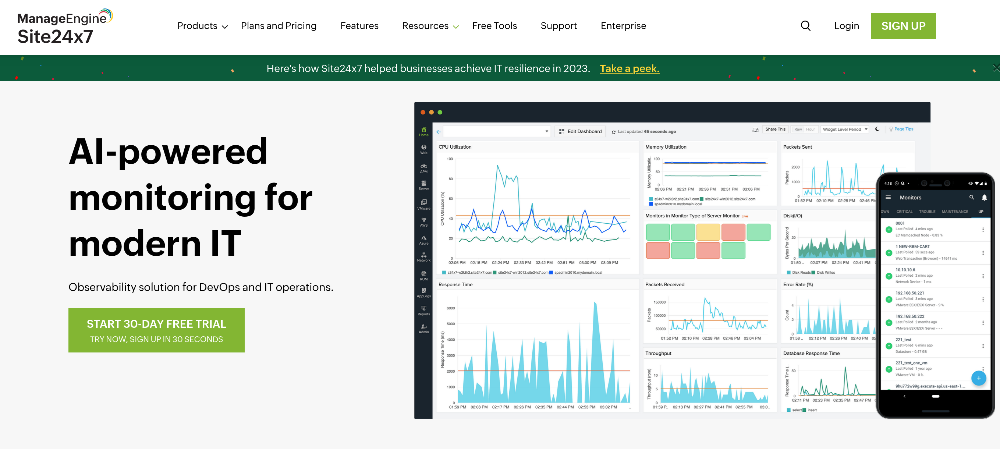Click the Edit Dashboard button
Viewport: 1000px width, 451px height.
pyautogui.click(x=580, y=131)
